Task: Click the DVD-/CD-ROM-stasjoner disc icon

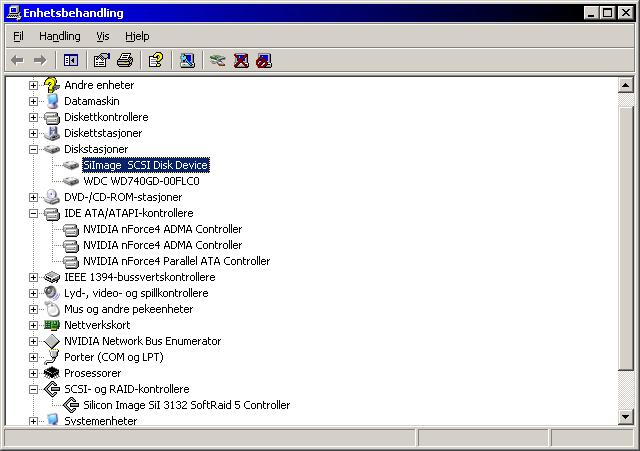Action: pyautogui.click(x=52, y=197)
